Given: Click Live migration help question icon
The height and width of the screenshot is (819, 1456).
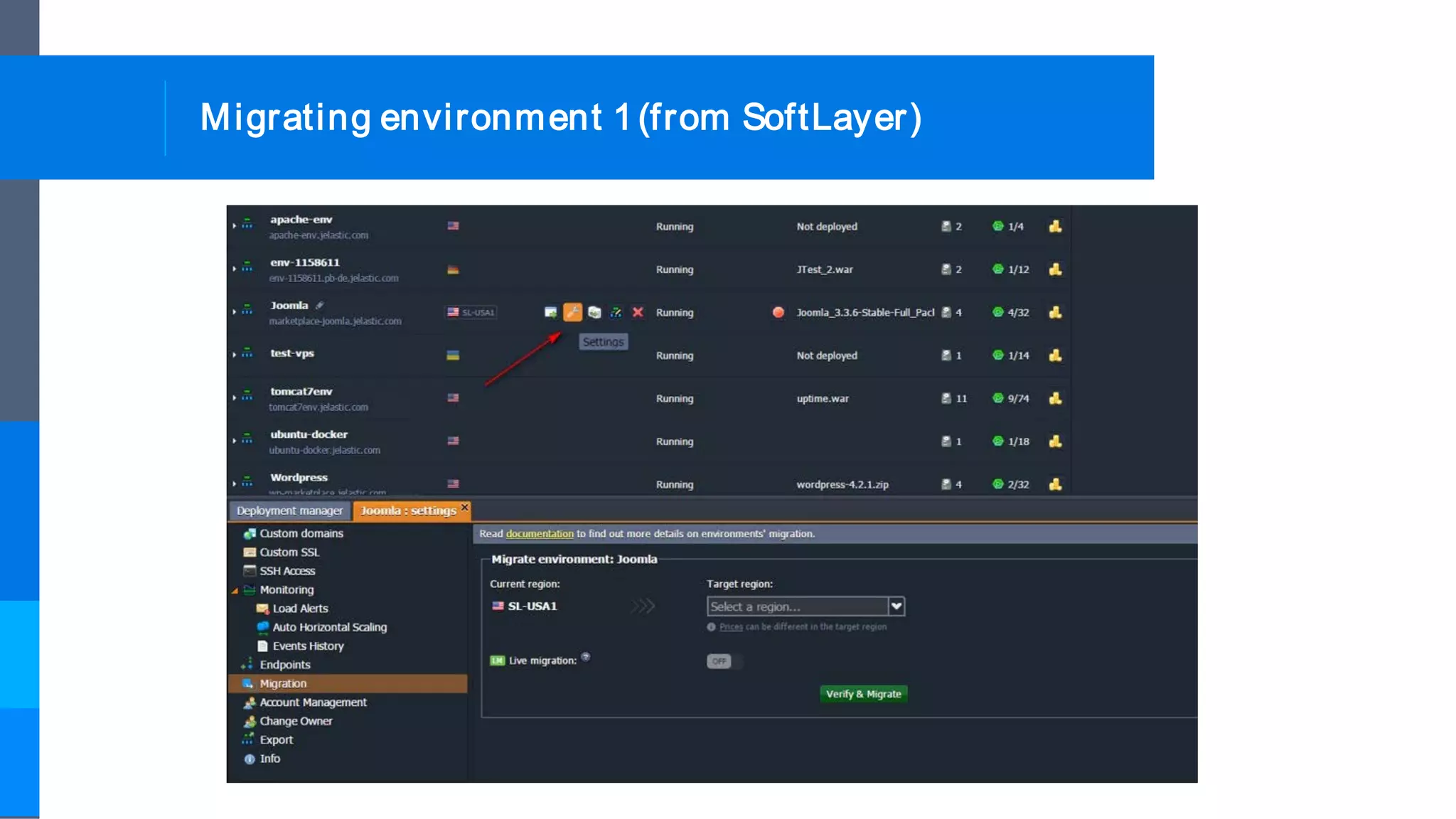Looking at the screenshot, I should tap(586, 657).
